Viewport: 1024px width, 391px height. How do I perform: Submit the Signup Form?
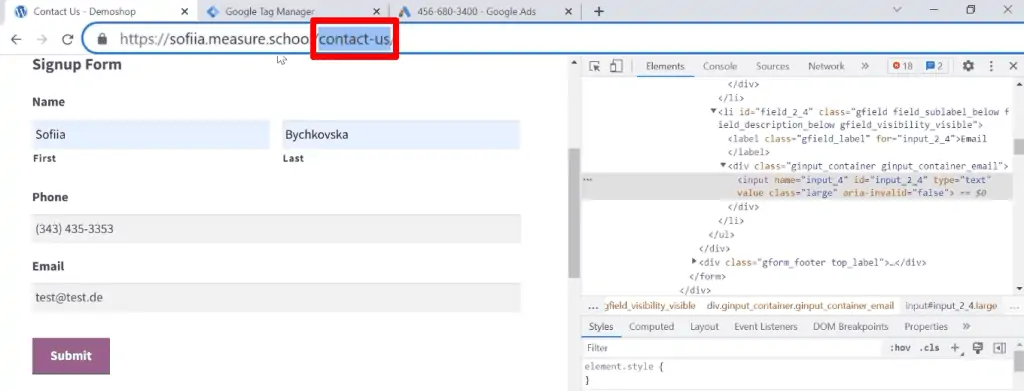71,356
